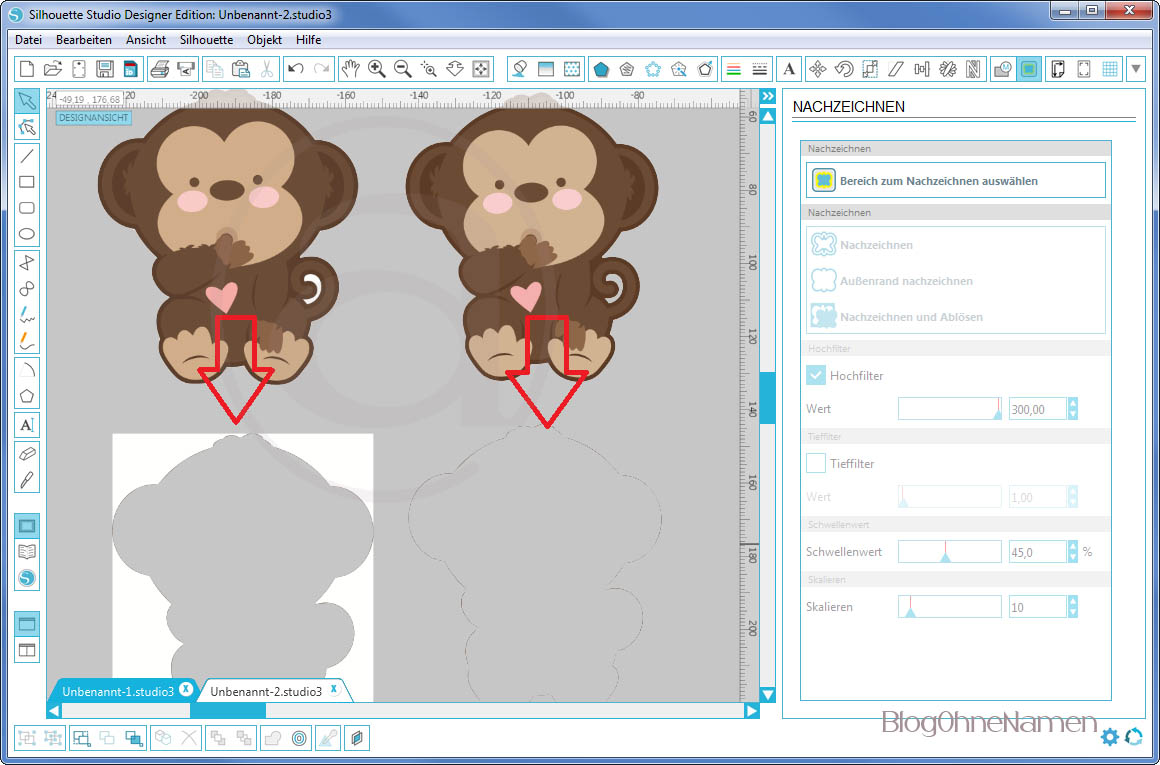The height and width of the screenshot is (765, 1160).
Task: Adjust the Schwellenwert slider
Action: tap(945, 552)
